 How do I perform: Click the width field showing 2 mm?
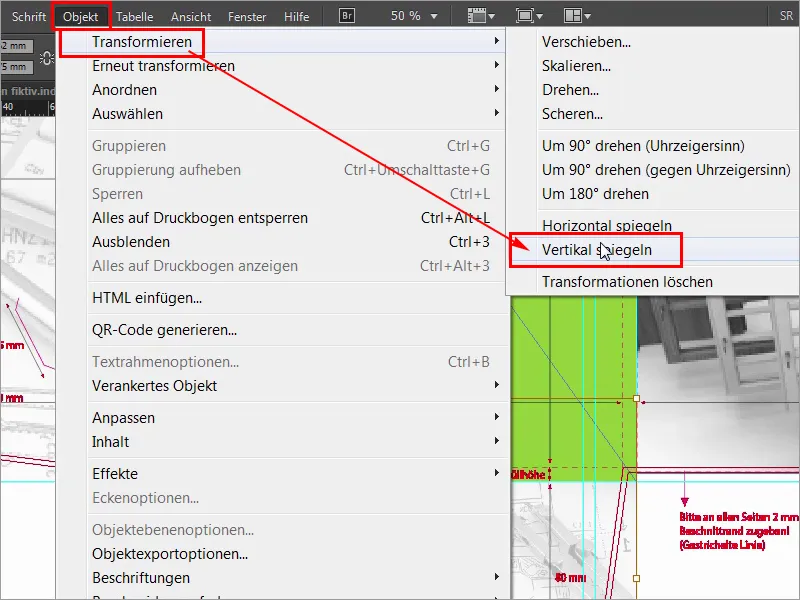pos(18,45)
